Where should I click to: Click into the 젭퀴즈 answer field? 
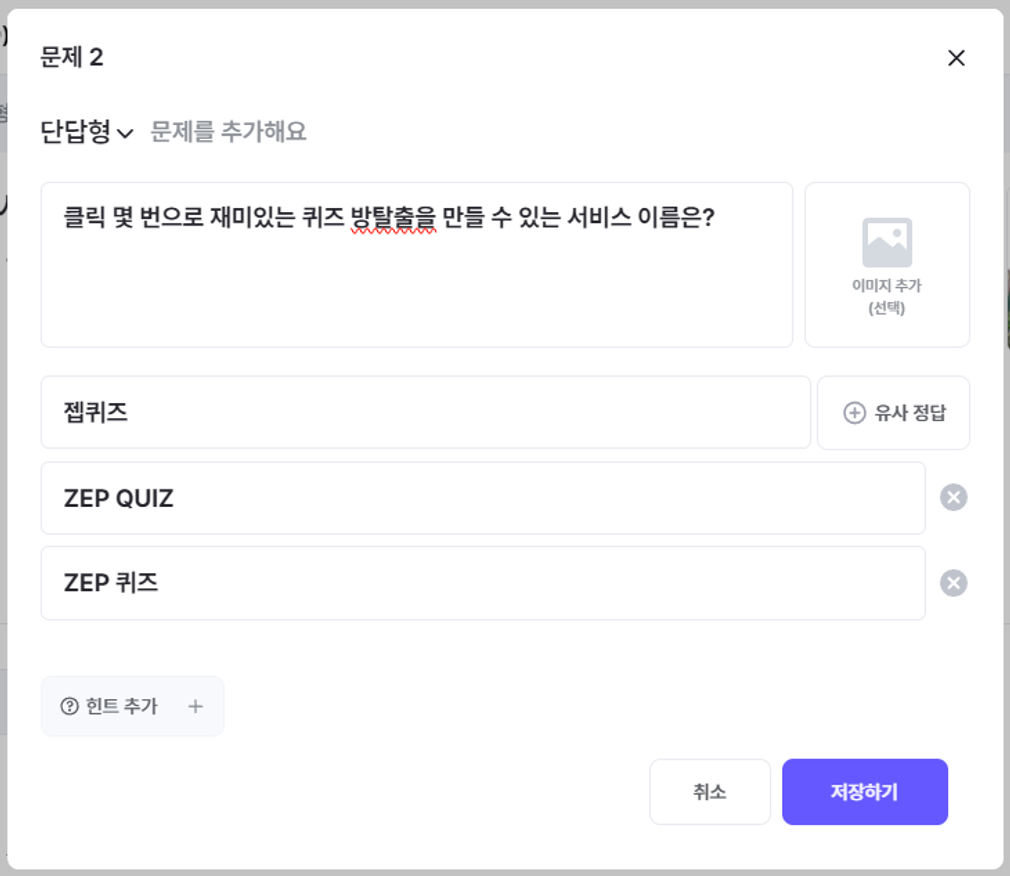tap(425, 413)
